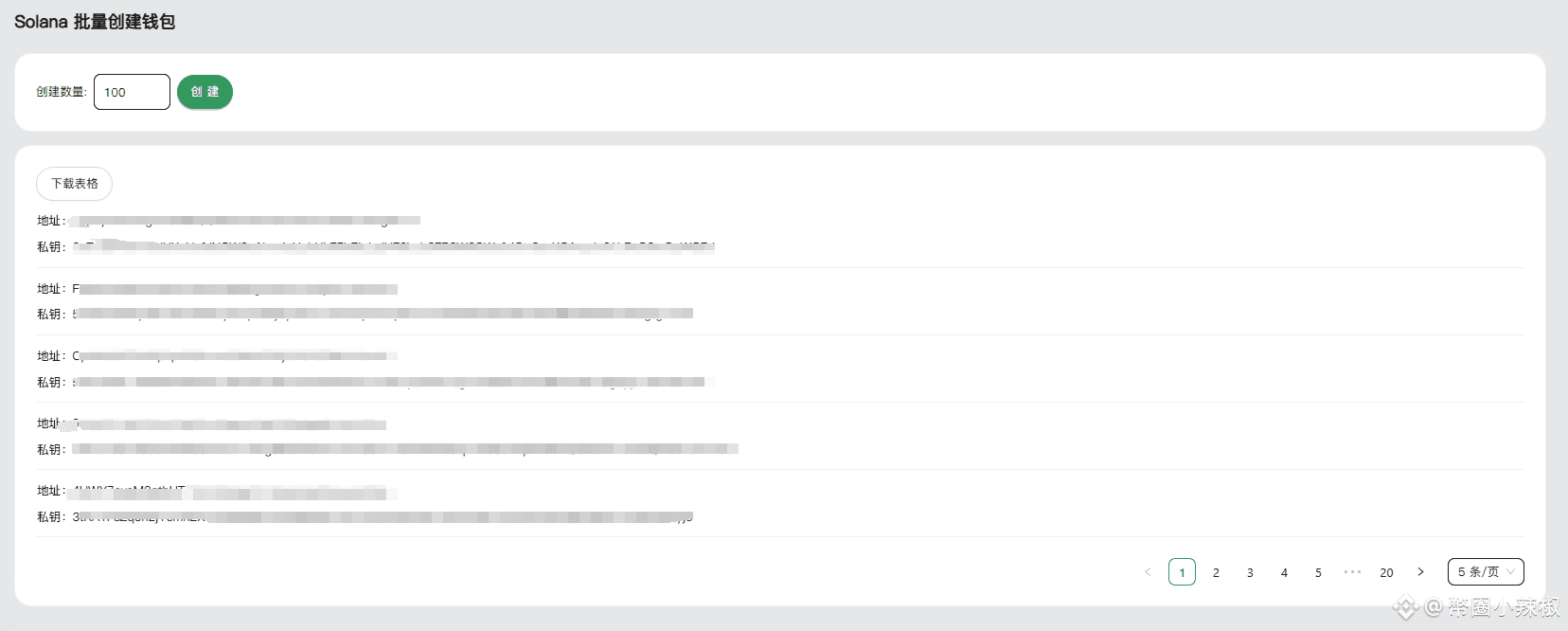Viewport: 1568px width, 631px height.
Task: Click the 下载表格 button
Action: point(75,184)
